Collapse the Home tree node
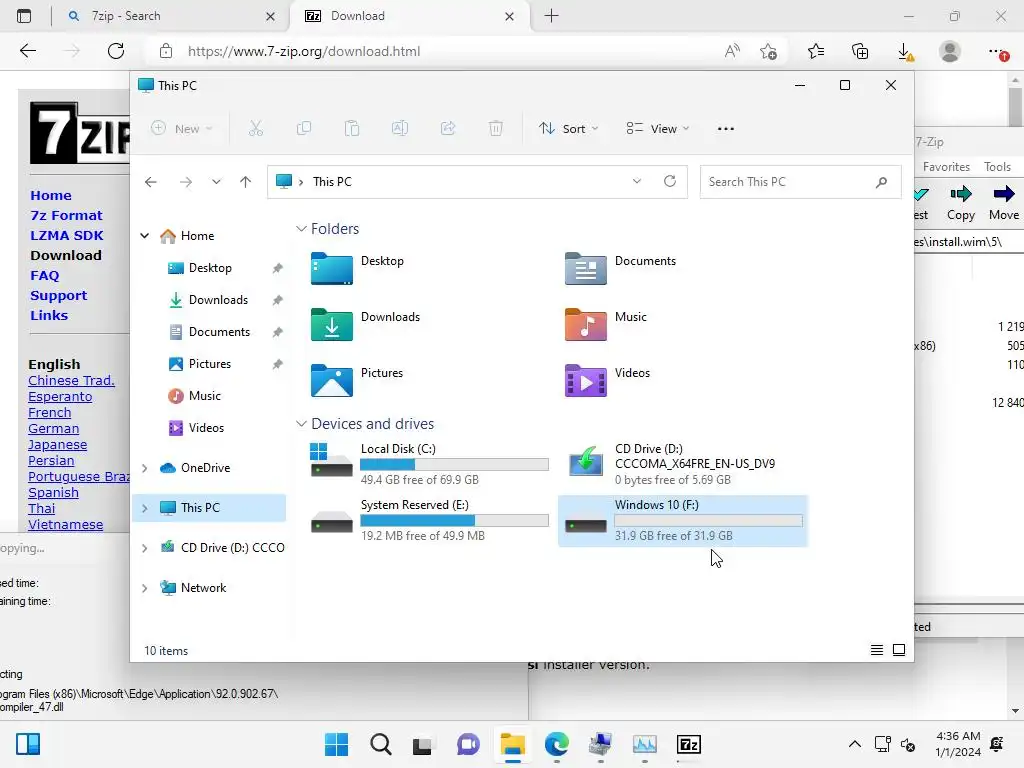1024x768 pixels. (145, 236)
